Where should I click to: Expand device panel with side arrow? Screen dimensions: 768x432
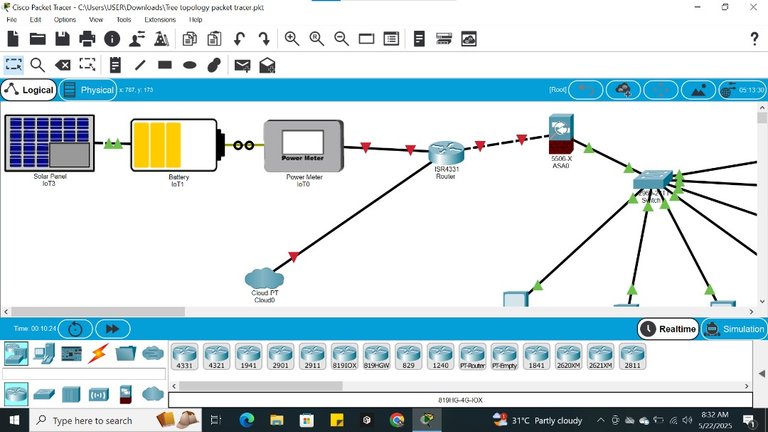click(761, 374)
